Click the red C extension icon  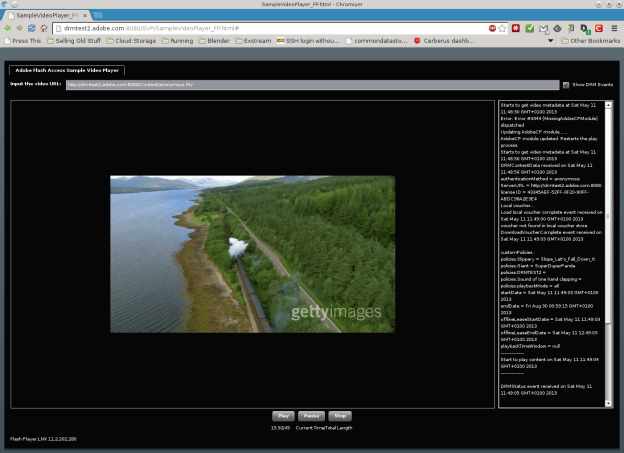(x=599, y=28)
